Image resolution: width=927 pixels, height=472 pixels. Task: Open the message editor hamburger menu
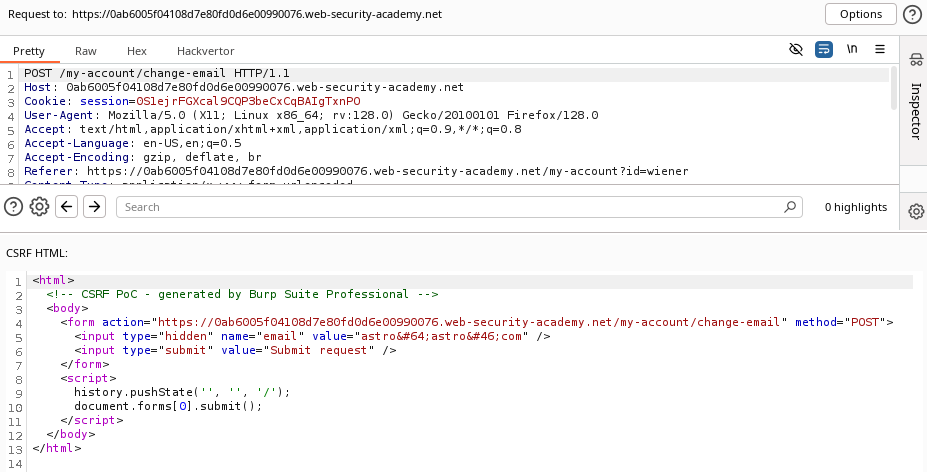(x=880, y=49)
